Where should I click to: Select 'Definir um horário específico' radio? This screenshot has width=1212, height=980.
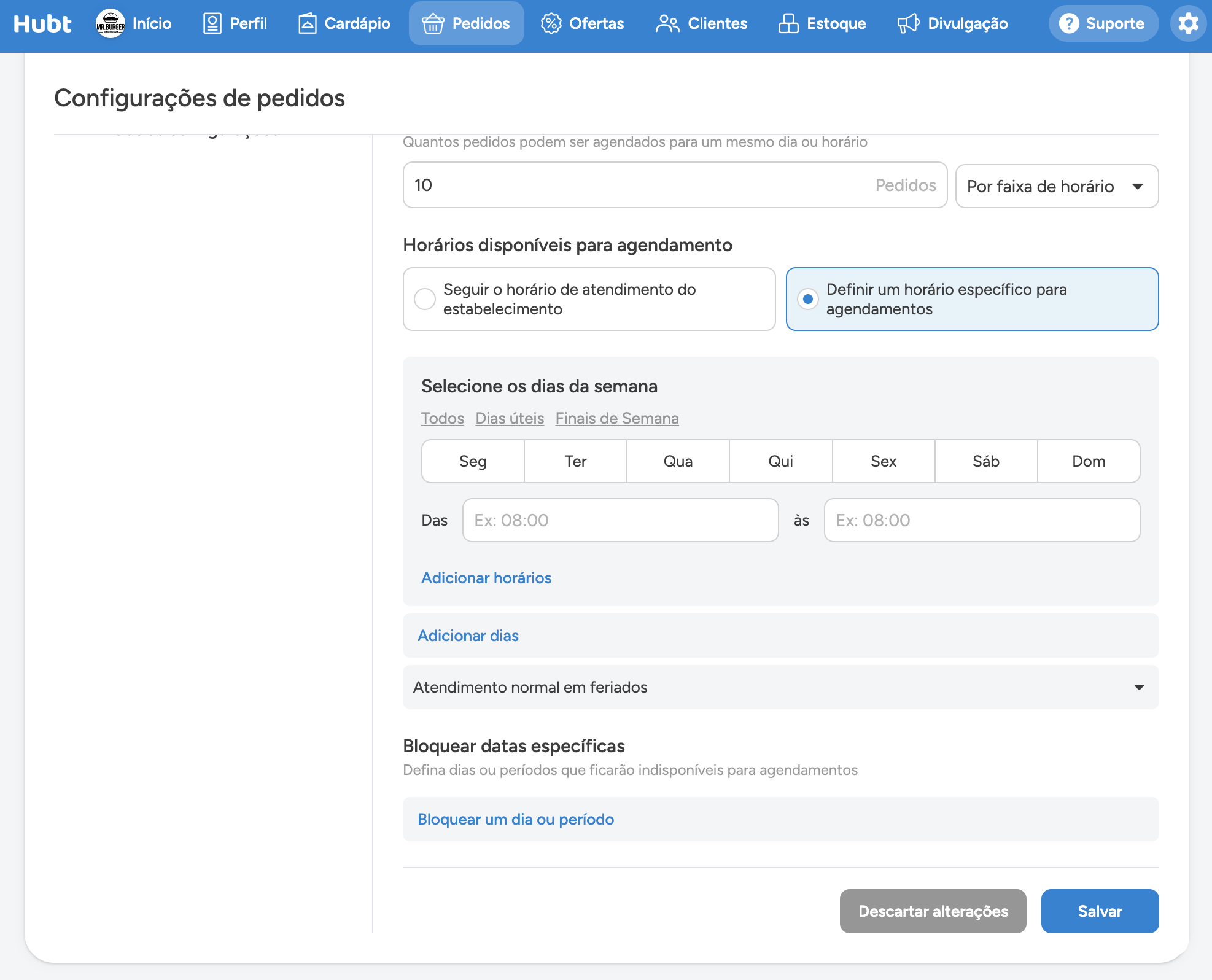pyautogui.click(x=808, y=299)
